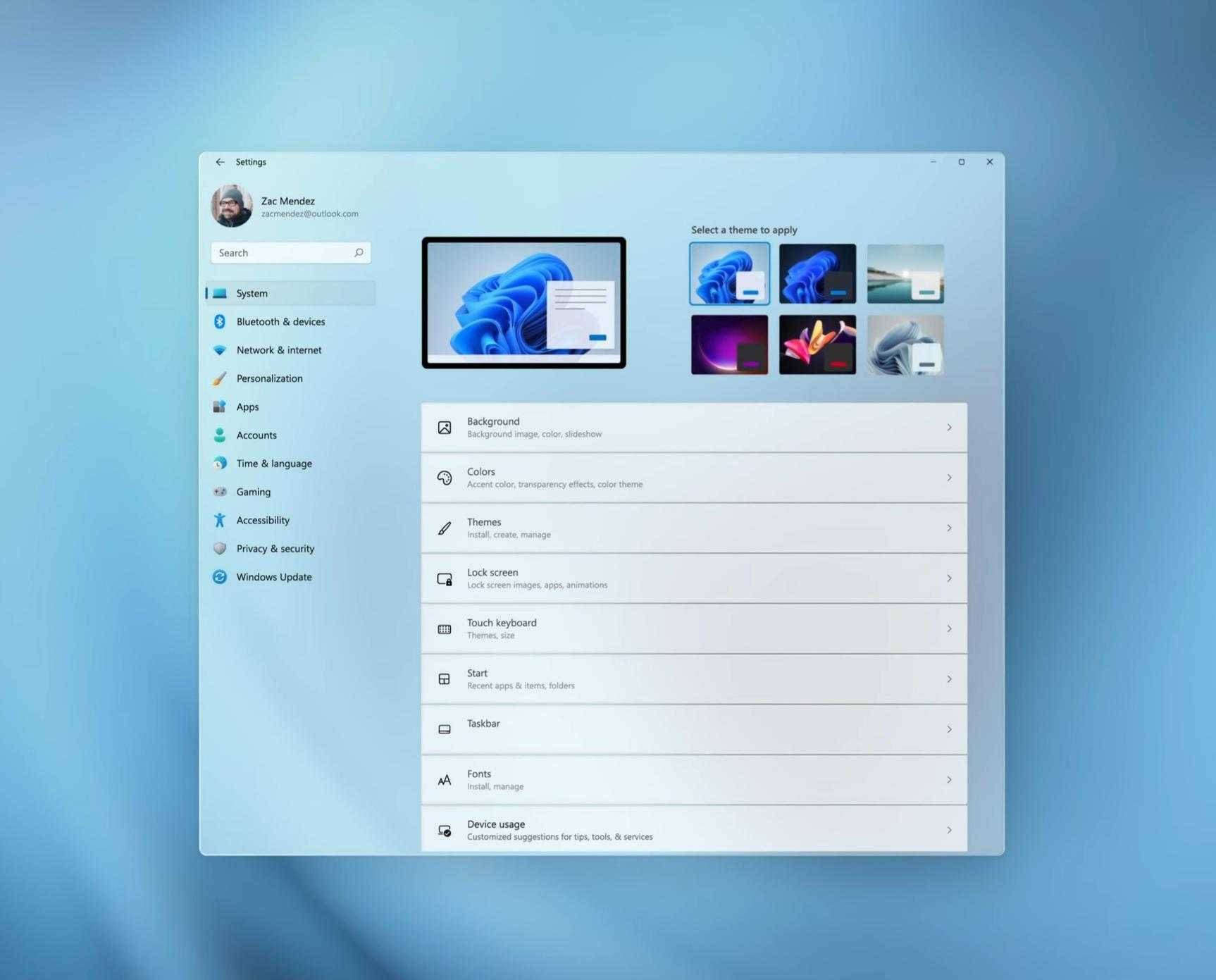Click the Personalization paintbrush icon

pyautogui.click(x=220, y=378)
